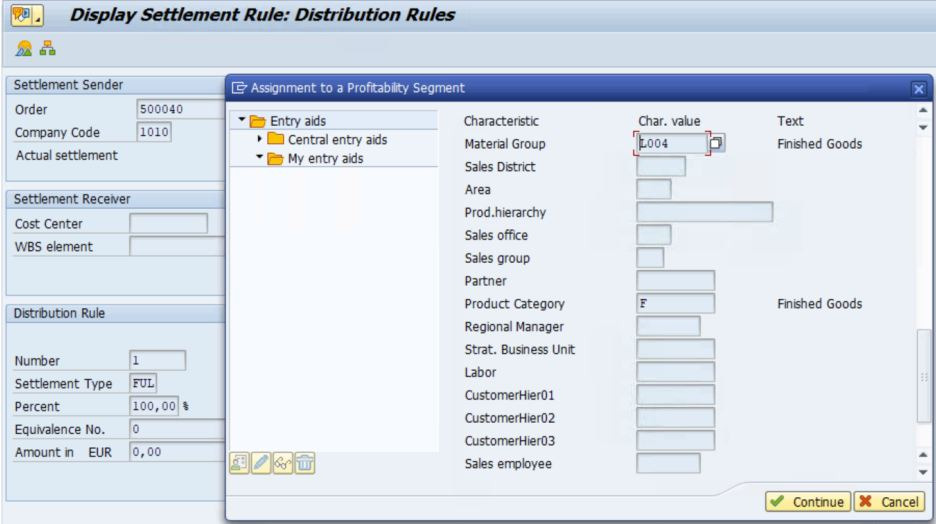Screen dimensions: 936x524
Task: Open value help for Material Group
Action: (716, 143)
